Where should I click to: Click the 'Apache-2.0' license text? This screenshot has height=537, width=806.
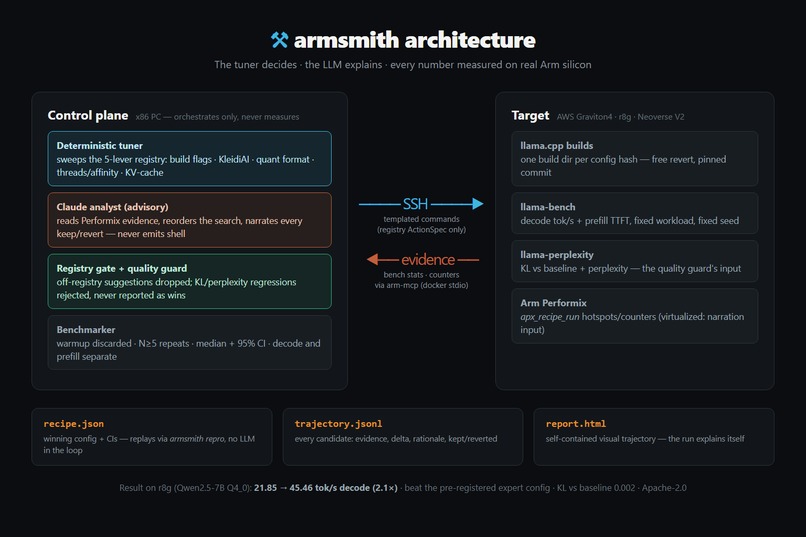664,488
